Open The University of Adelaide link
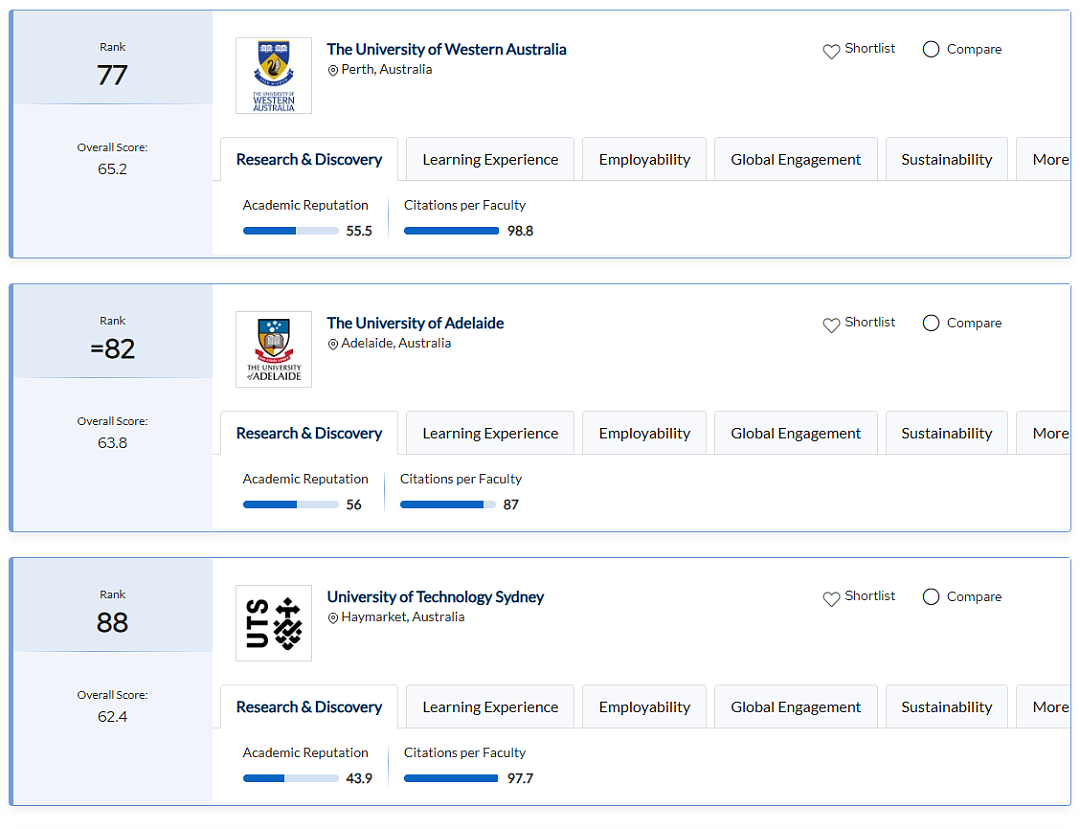This screenshot has height=829, width=1080. tap(415, 323)
